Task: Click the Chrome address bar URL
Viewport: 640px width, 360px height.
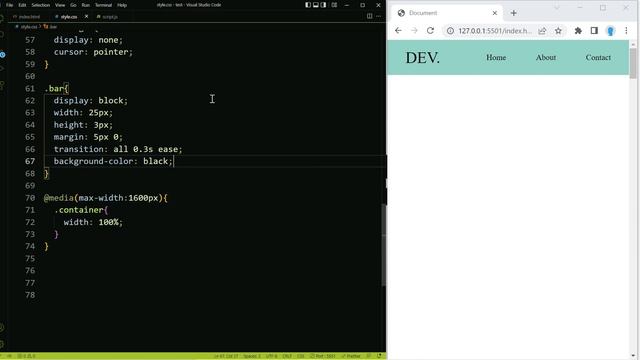Action: [495, 31]
